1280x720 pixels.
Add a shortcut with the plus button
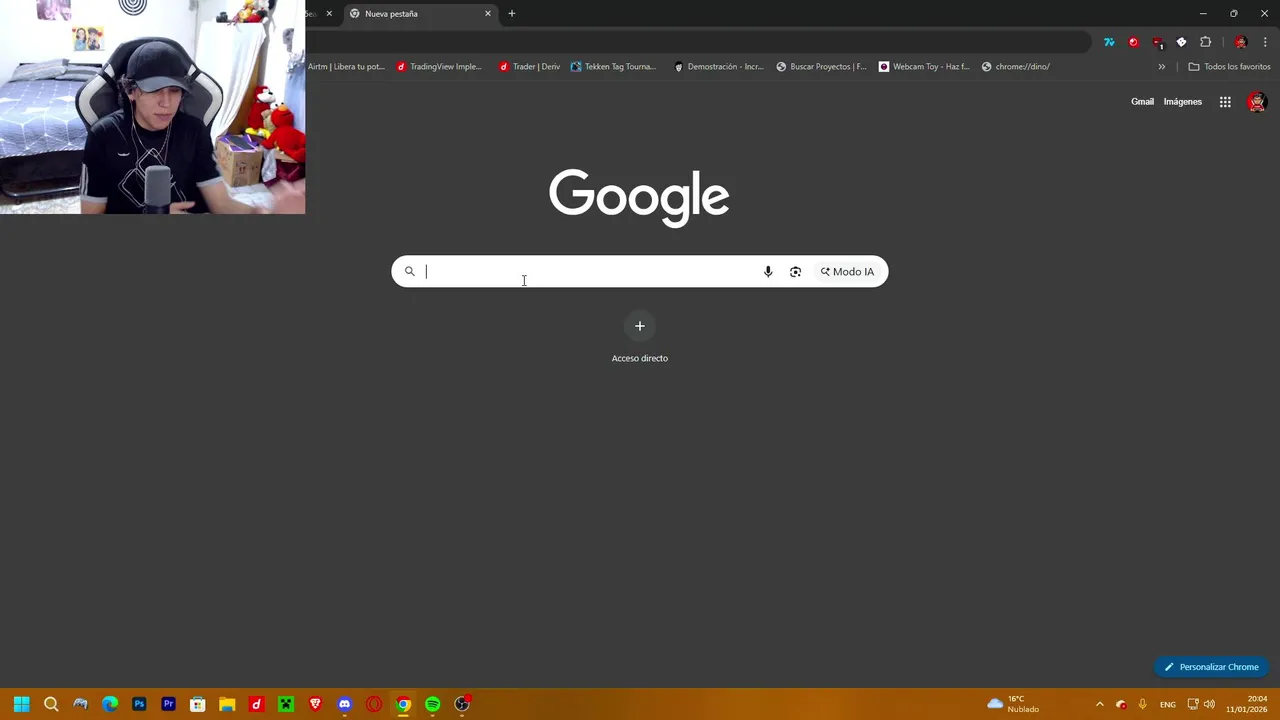[640, 326]
